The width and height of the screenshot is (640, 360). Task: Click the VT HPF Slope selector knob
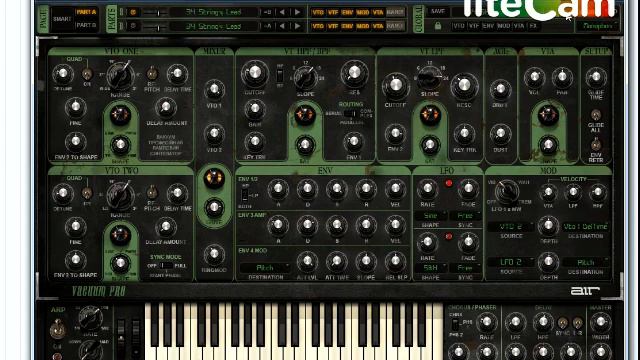[306, 77]
